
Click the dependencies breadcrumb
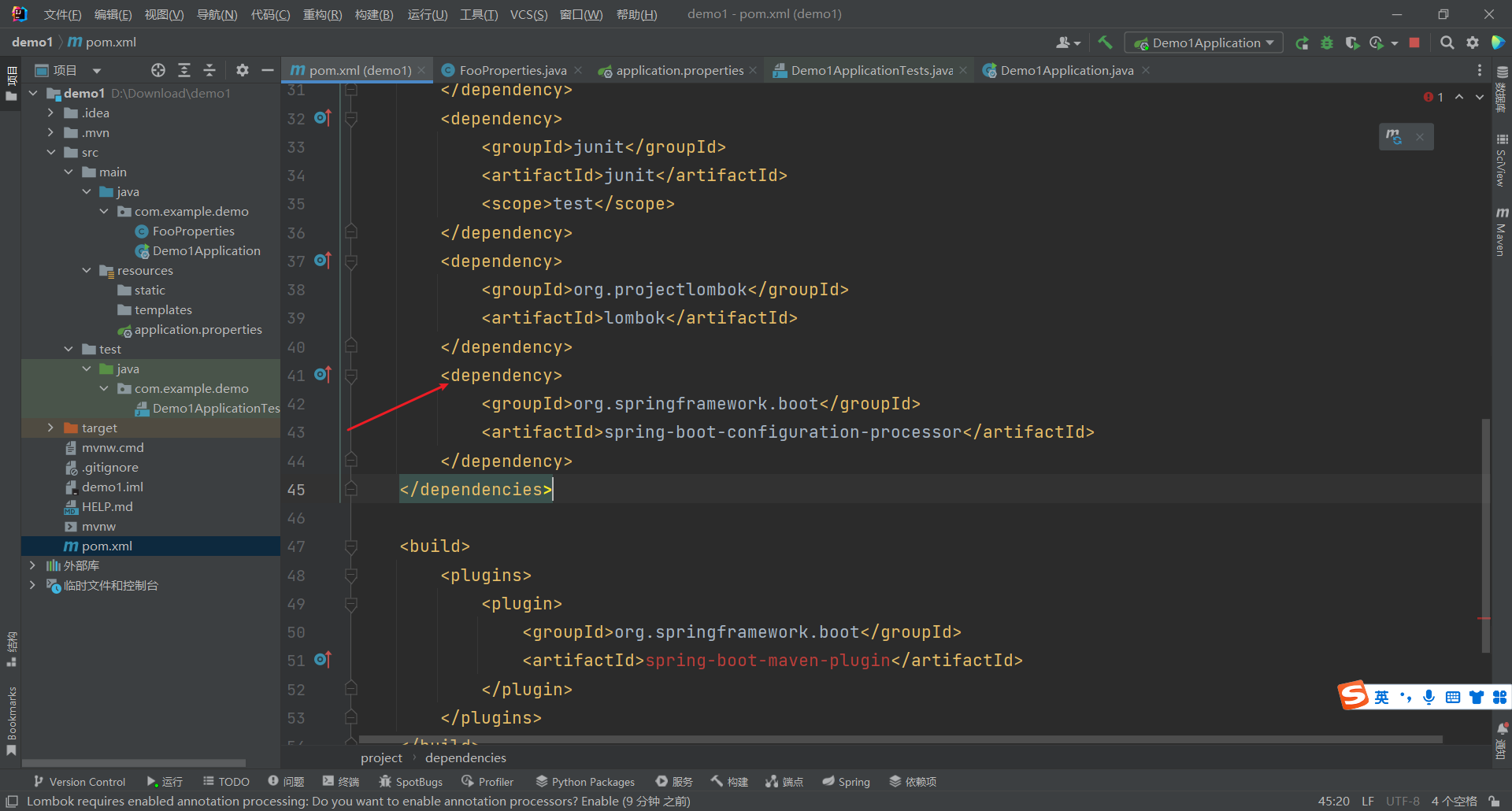point(465,757)
